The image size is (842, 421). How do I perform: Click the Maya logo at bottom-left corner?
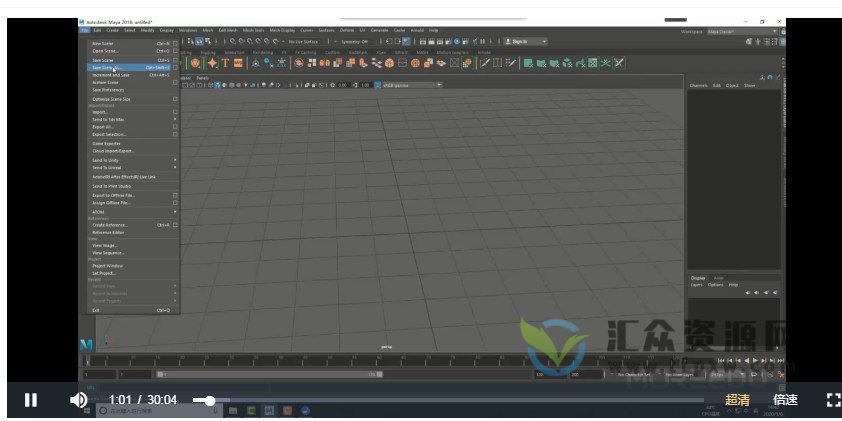pyautogui.click(x=87, y=345)
